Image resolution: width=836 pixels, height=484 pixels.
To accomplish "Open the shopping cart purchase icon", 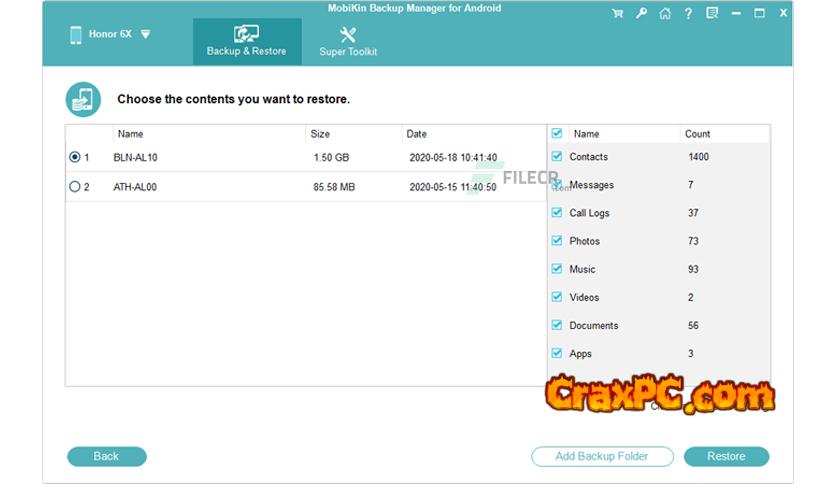I will point(617,13).
